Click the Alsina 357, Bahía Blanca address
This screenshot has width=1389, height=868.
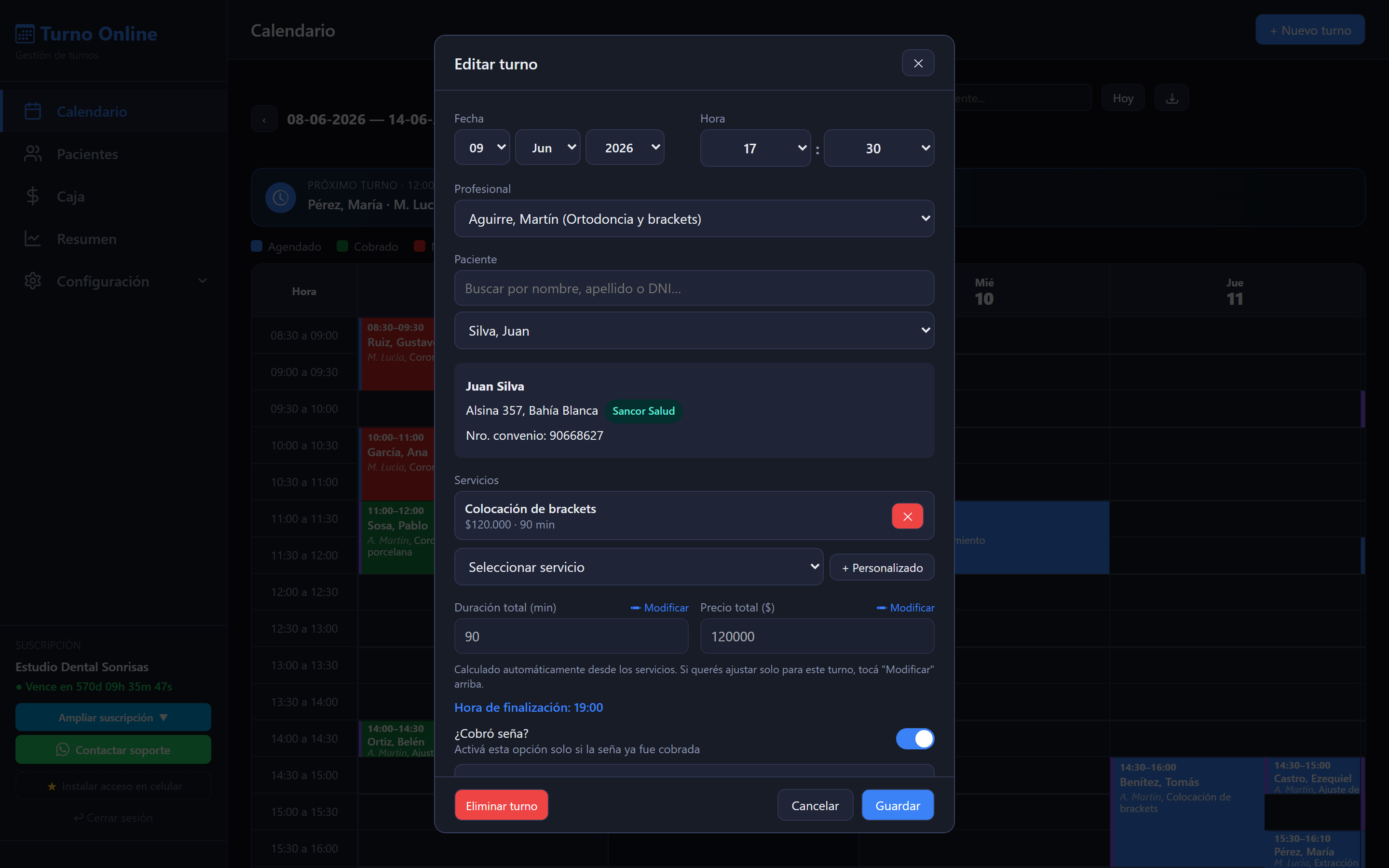(531, 411)
